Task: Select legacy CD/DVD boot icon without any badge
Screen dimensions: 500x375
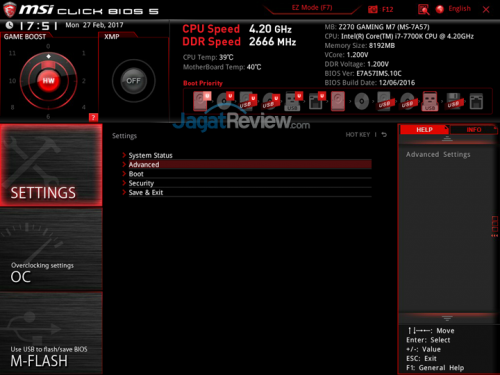Action: [362, 101]
